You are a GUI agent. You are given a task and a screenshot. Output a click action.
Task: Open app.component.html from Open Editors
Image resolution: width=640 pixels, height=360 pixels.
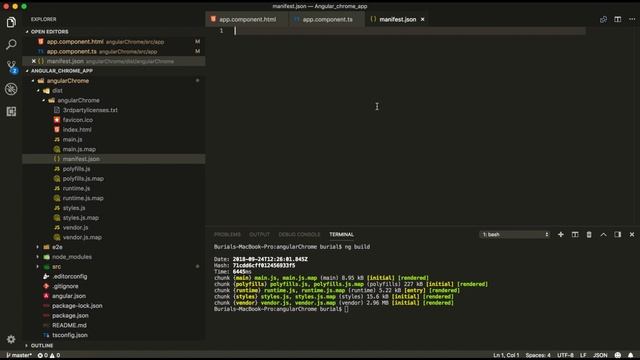(75, 42)
